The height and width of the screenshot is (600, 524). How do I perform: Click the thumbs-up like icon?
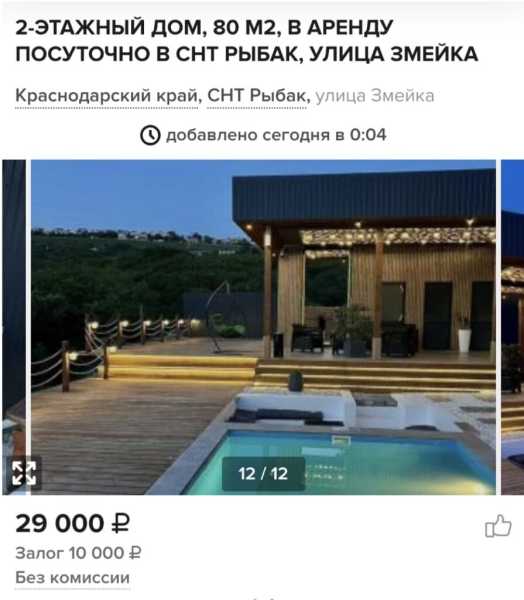(498, 526)
